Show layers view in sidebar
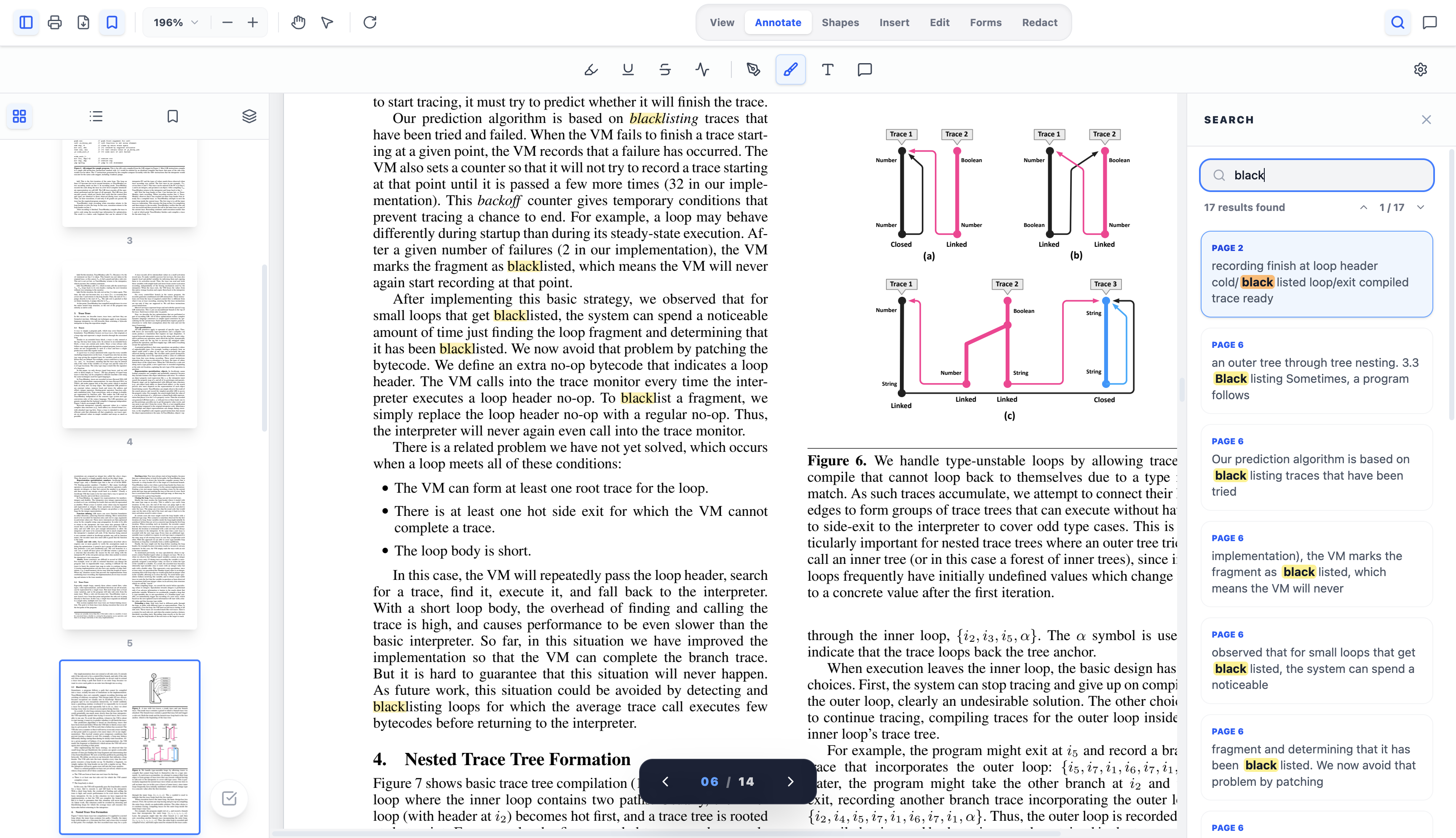1456x838 pixels. pyautogui.click(x=249, y=116)
